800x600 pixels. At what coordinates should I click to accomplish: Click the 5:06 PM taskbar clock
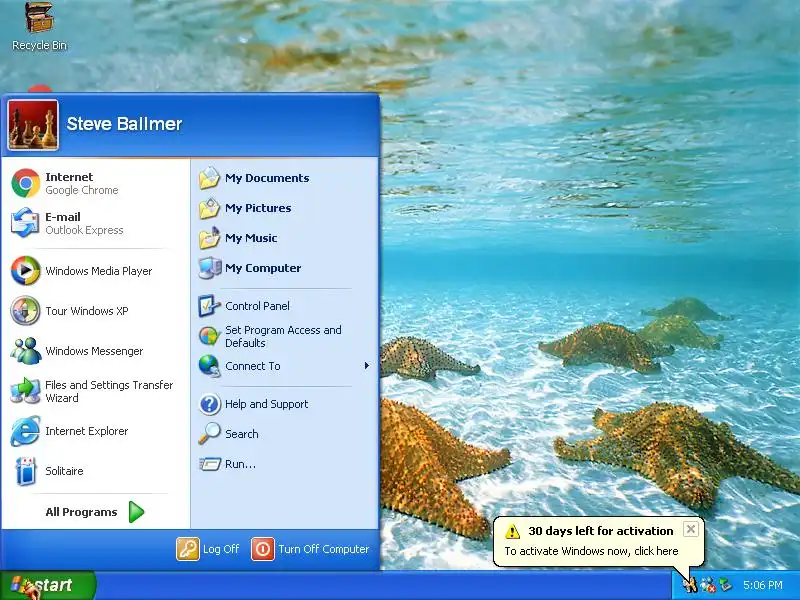point(763,585)
